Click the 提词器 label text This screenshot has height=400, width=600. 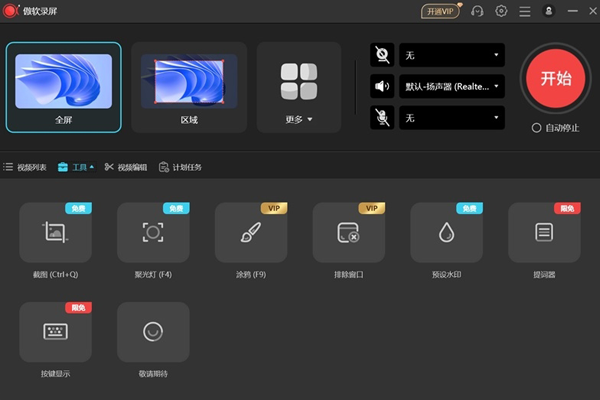[544, 274]
